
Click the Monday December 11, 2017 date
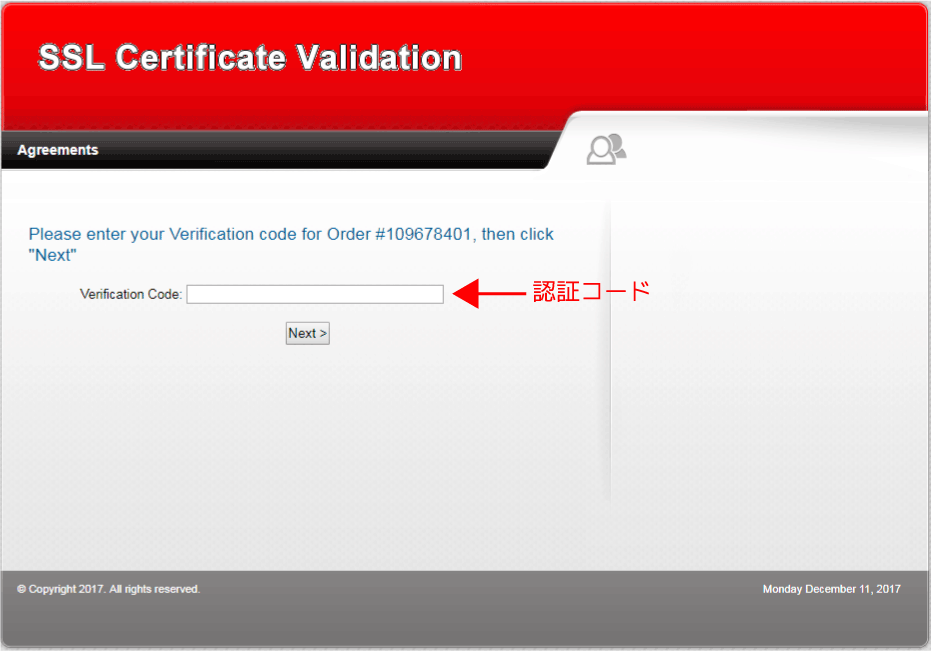pos(831,589)
